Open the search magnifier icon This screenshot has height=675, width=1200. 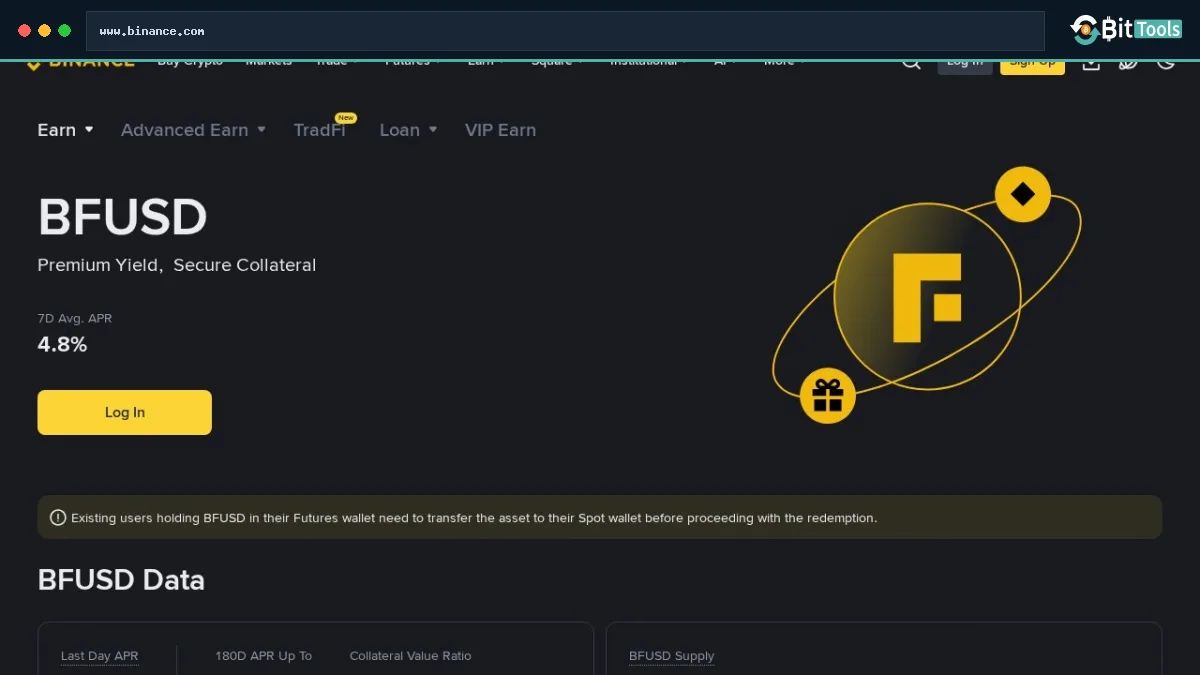[911, 64]
